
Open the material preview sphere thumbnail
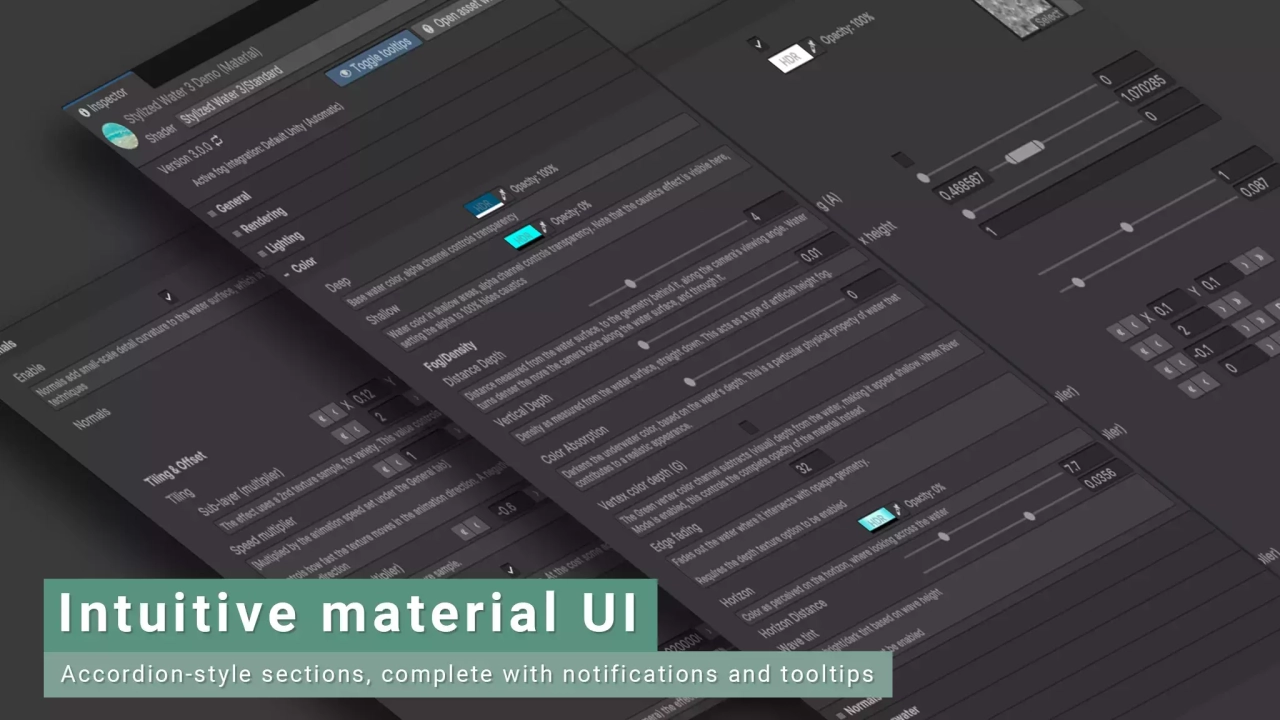(118, 135)
